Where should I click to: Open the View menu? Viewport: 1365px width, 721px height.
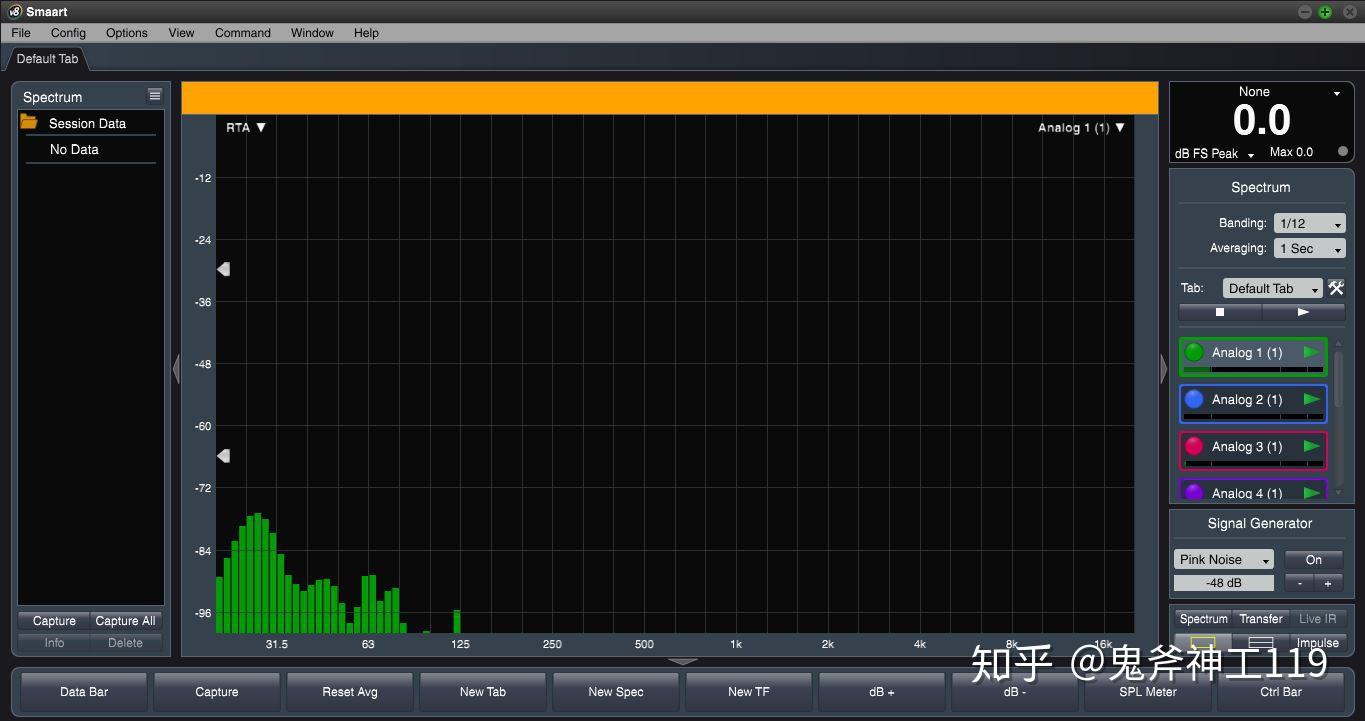pos(181,33)
